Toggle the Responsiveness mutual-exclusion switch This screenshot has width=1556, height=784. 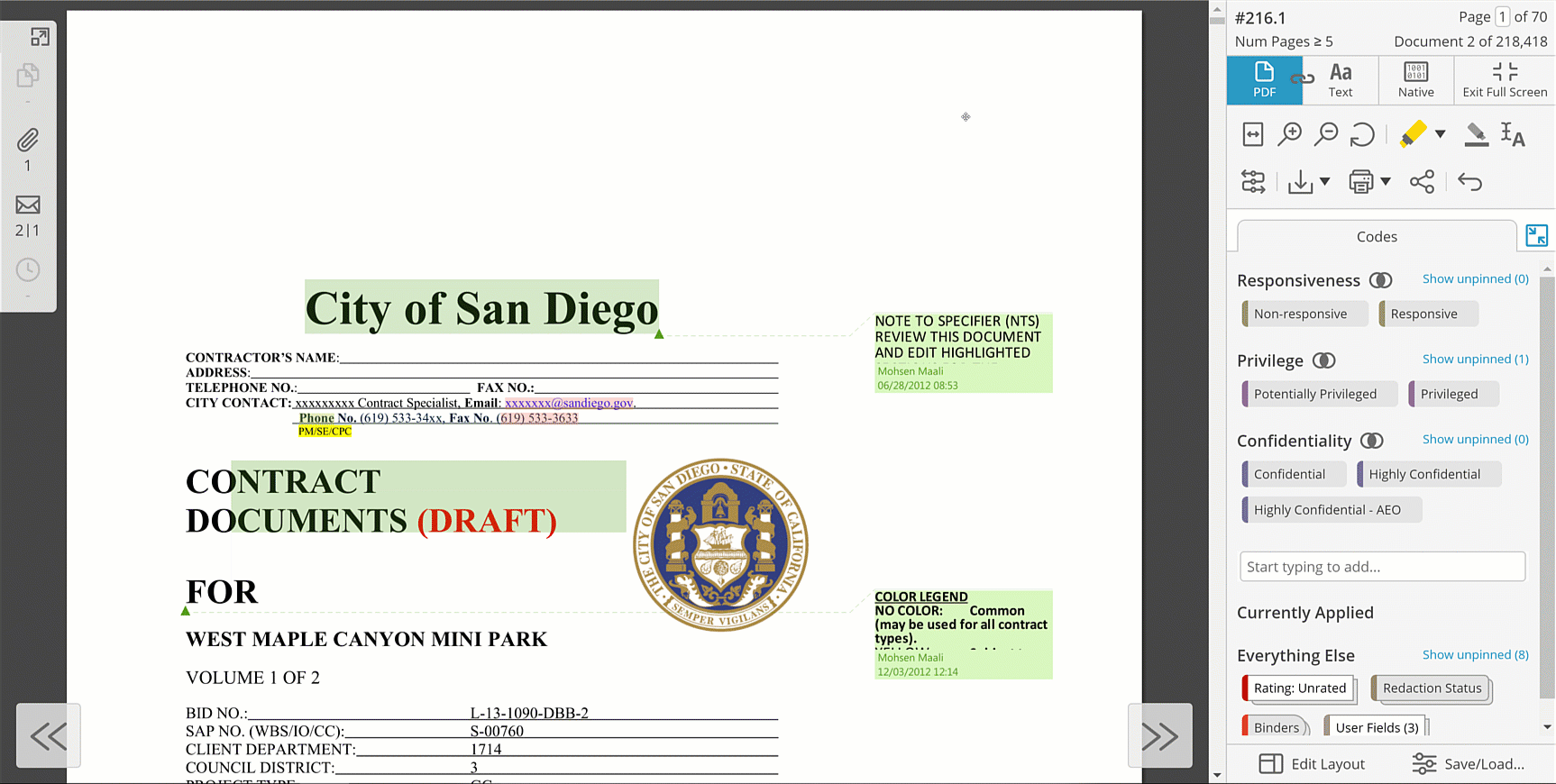1380,280
